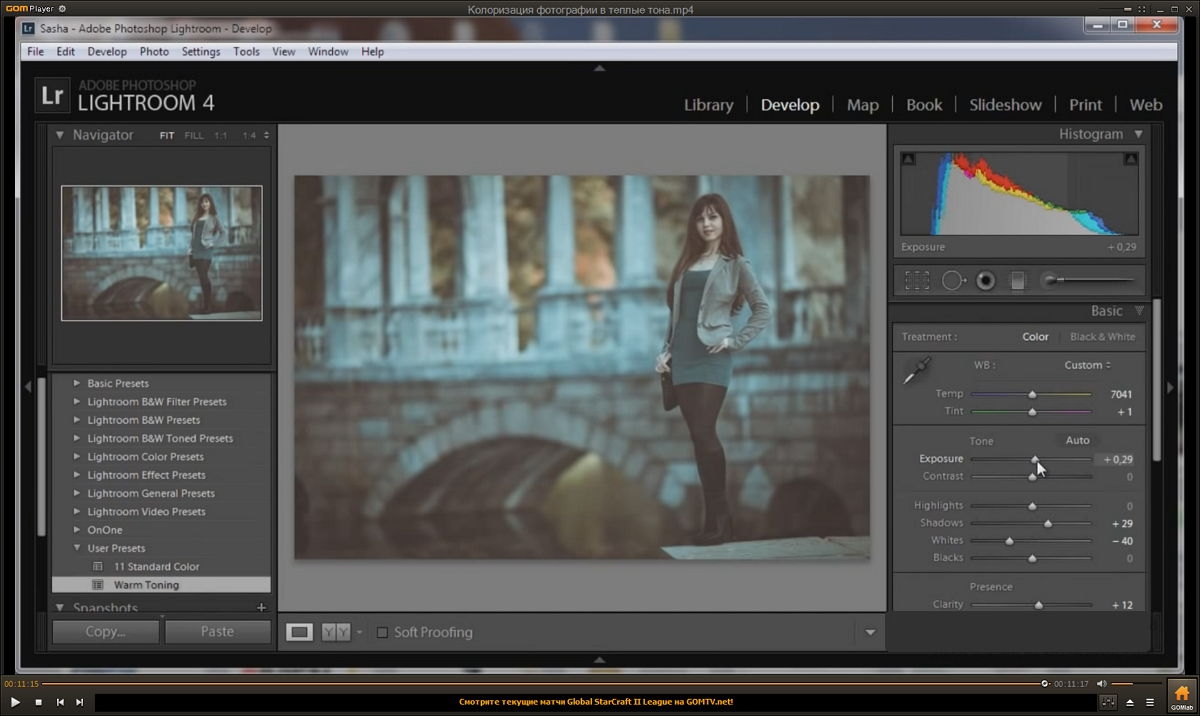This screenshot has width=1200, height=716.
Task: Collapse the Basic panel
Action: [1139, 311]
